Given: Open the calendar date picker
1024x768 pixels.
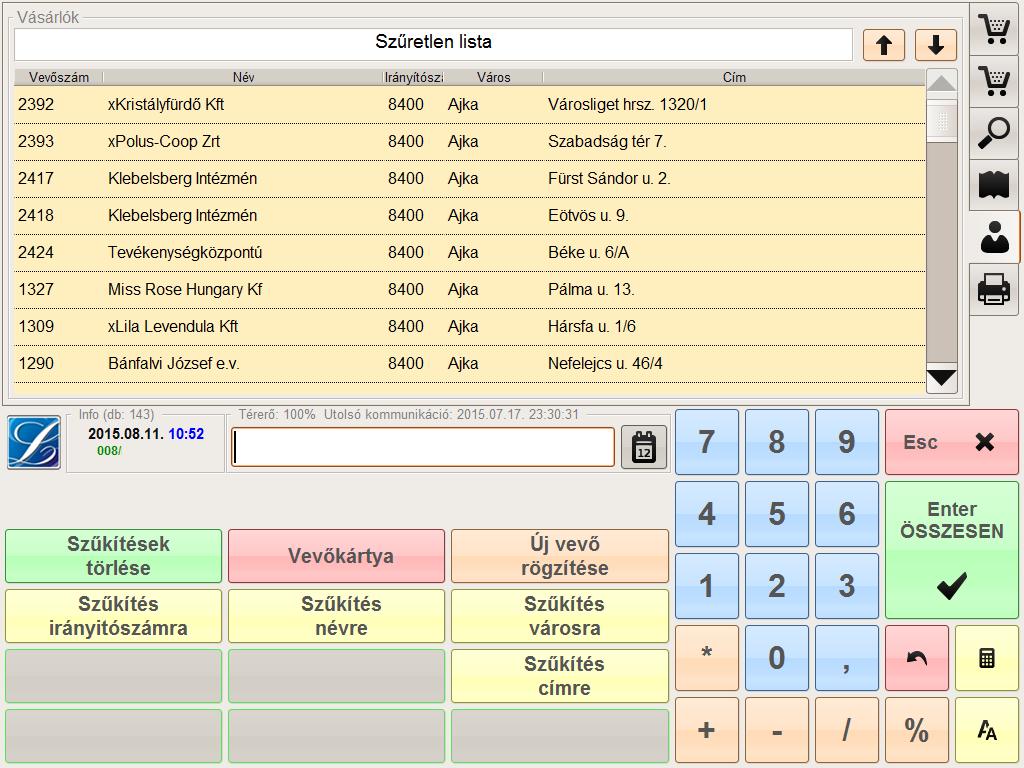Looking at the screenshot, I should coord(644,447).
